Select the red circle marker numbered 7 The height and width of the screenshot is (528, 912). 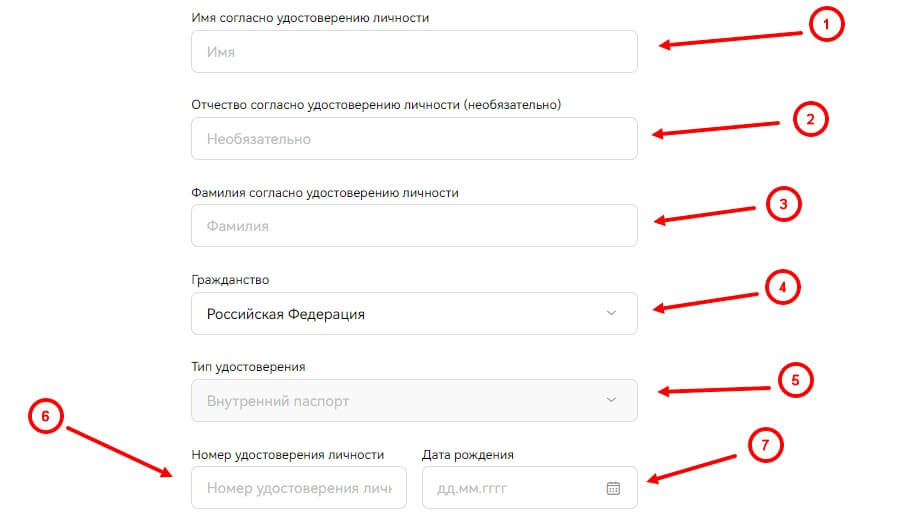[x=764, y=447]
